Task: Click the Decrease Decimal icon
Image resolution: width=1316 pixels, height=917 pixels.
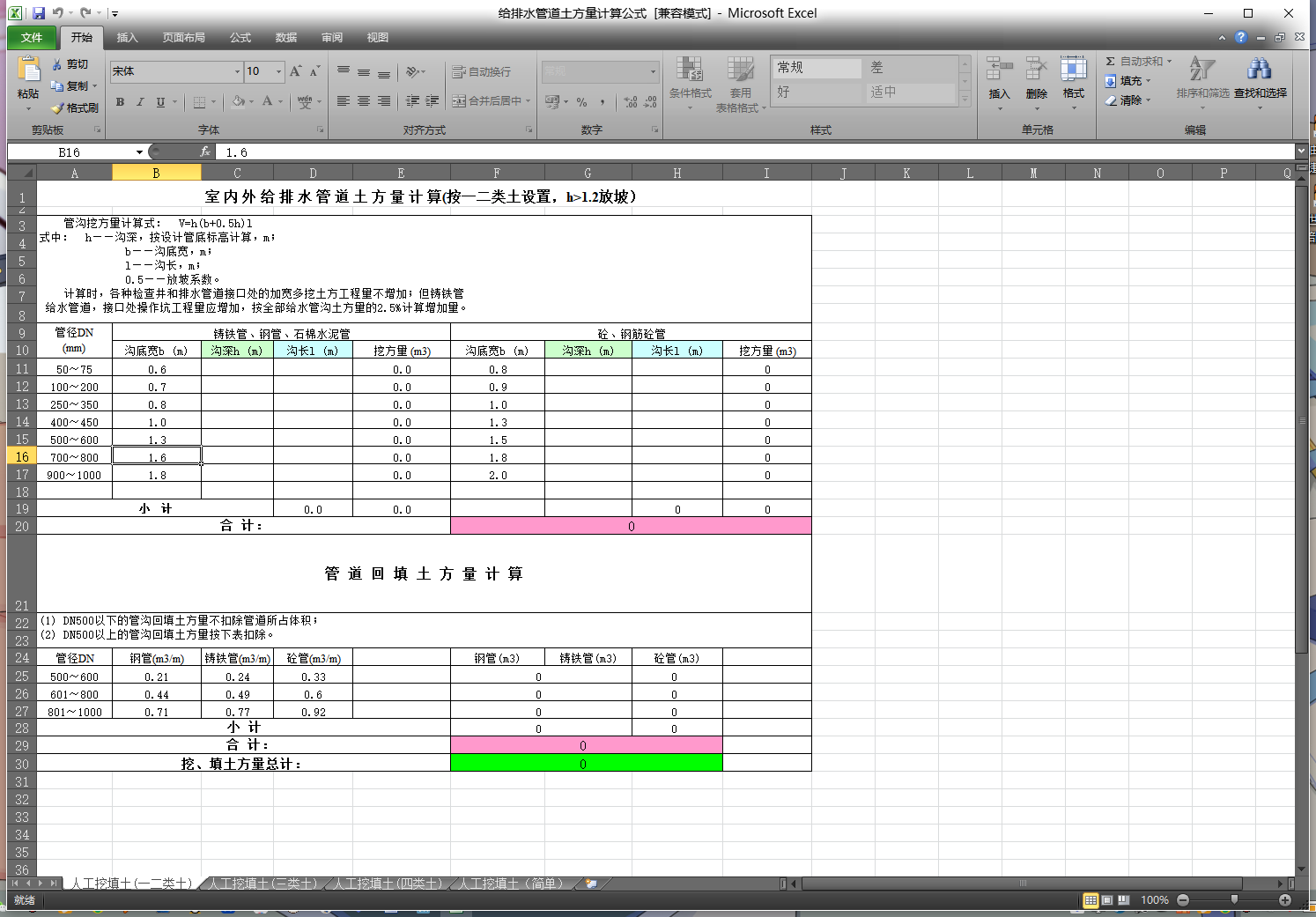Action: 650,102
